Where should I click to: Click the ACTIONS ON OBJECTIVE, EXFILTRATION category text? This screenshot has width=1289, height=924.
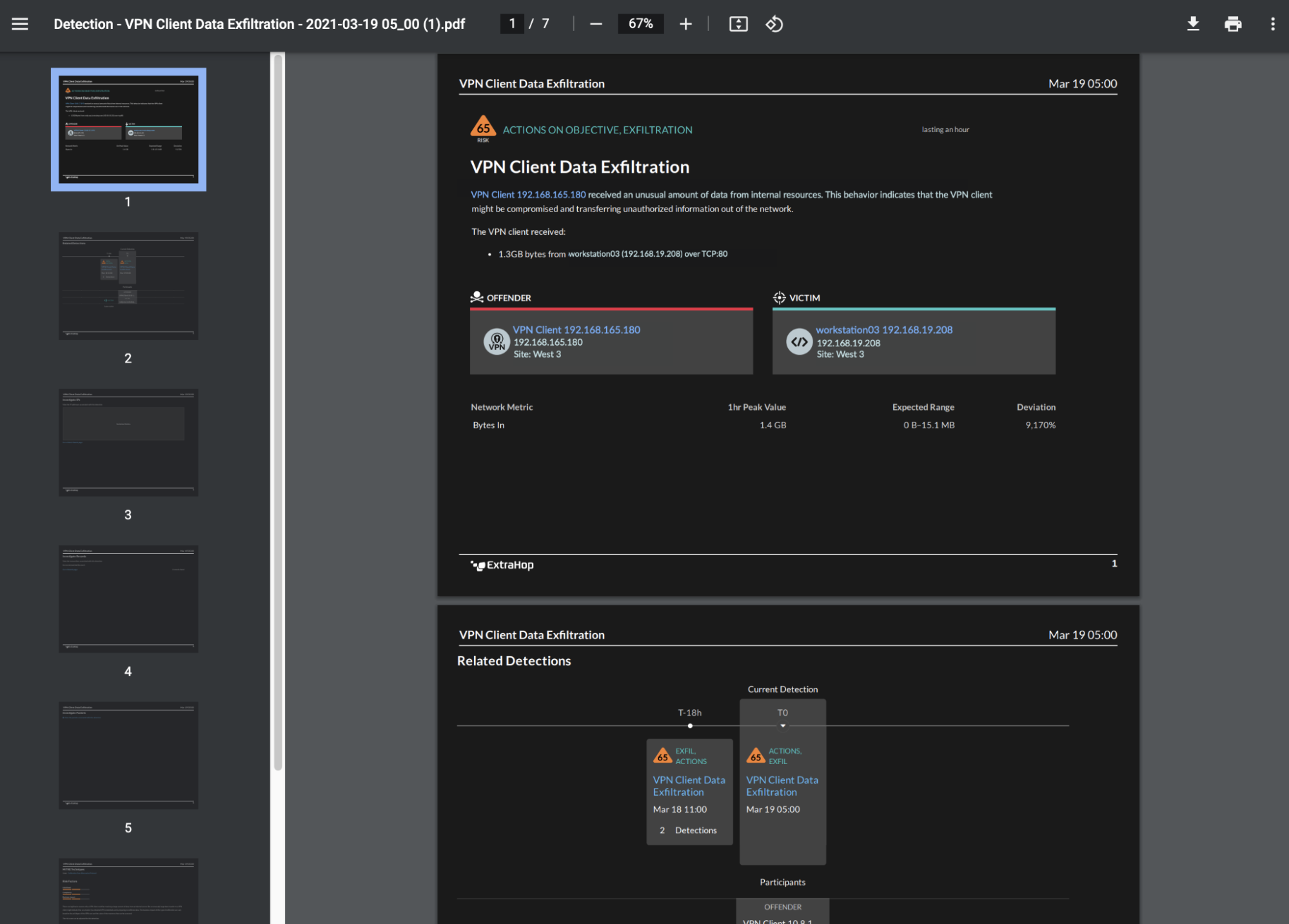(597, 130)
